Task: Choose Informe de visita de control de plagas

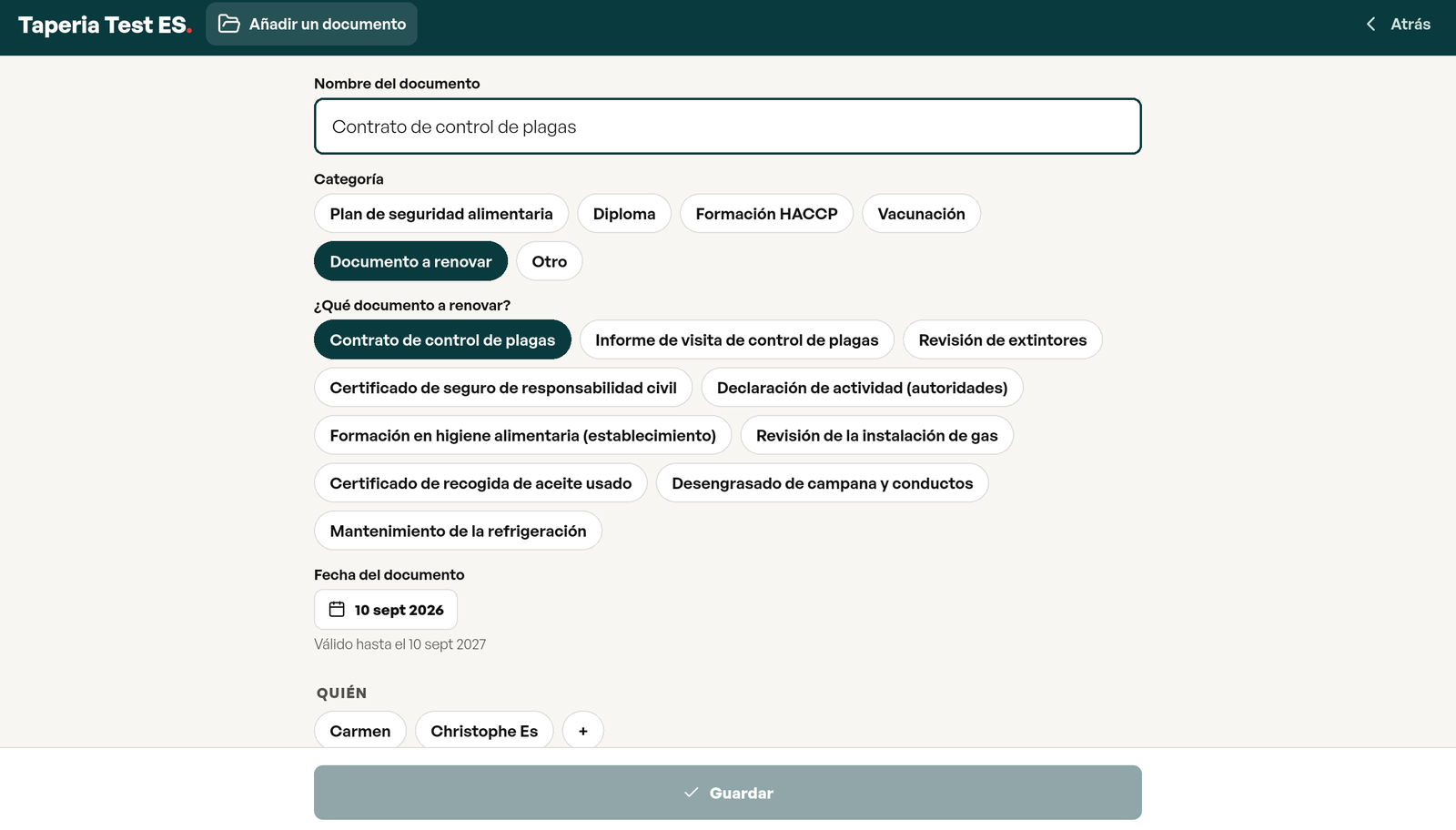Action: click(x=737, y=339)
